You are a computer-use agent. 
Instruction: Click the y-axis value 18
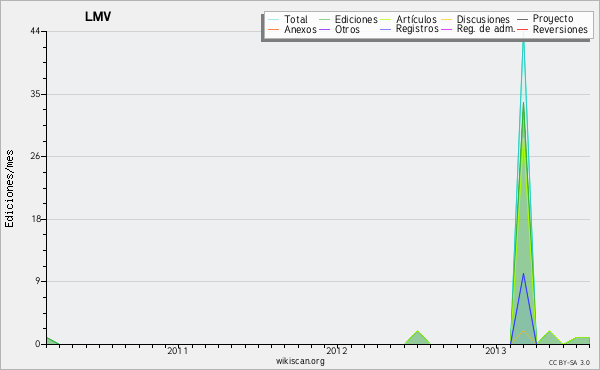(36, 219)
